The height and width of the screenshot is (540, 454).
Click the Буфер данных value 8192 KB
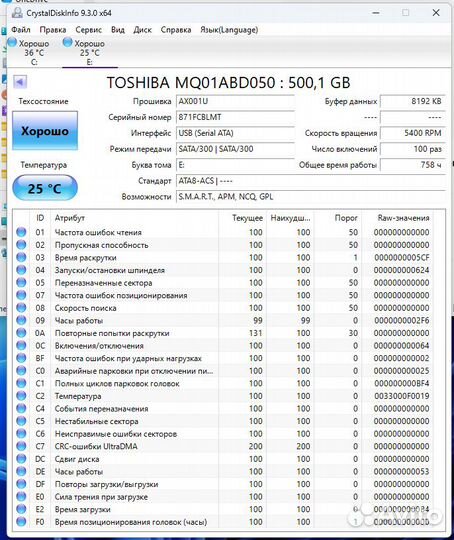[x=413, y=102]
